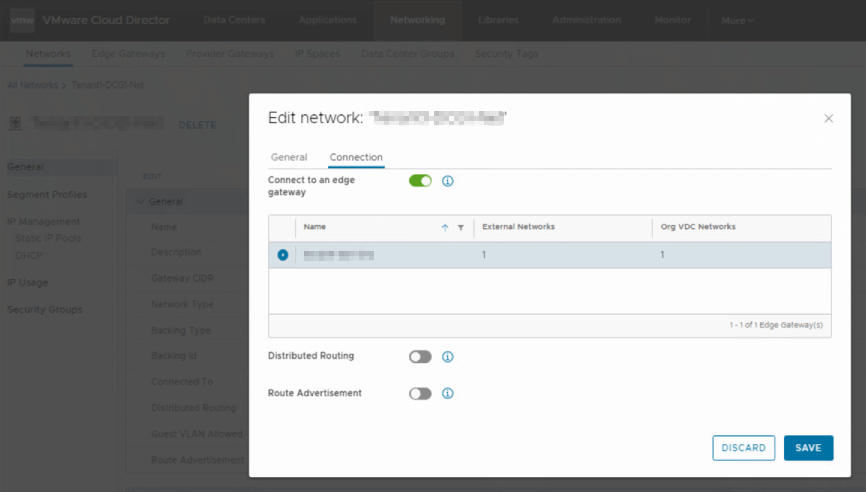
Task: Open the More dropdown in top navigation
Action: pyautogui.click(x=738, y=20)
